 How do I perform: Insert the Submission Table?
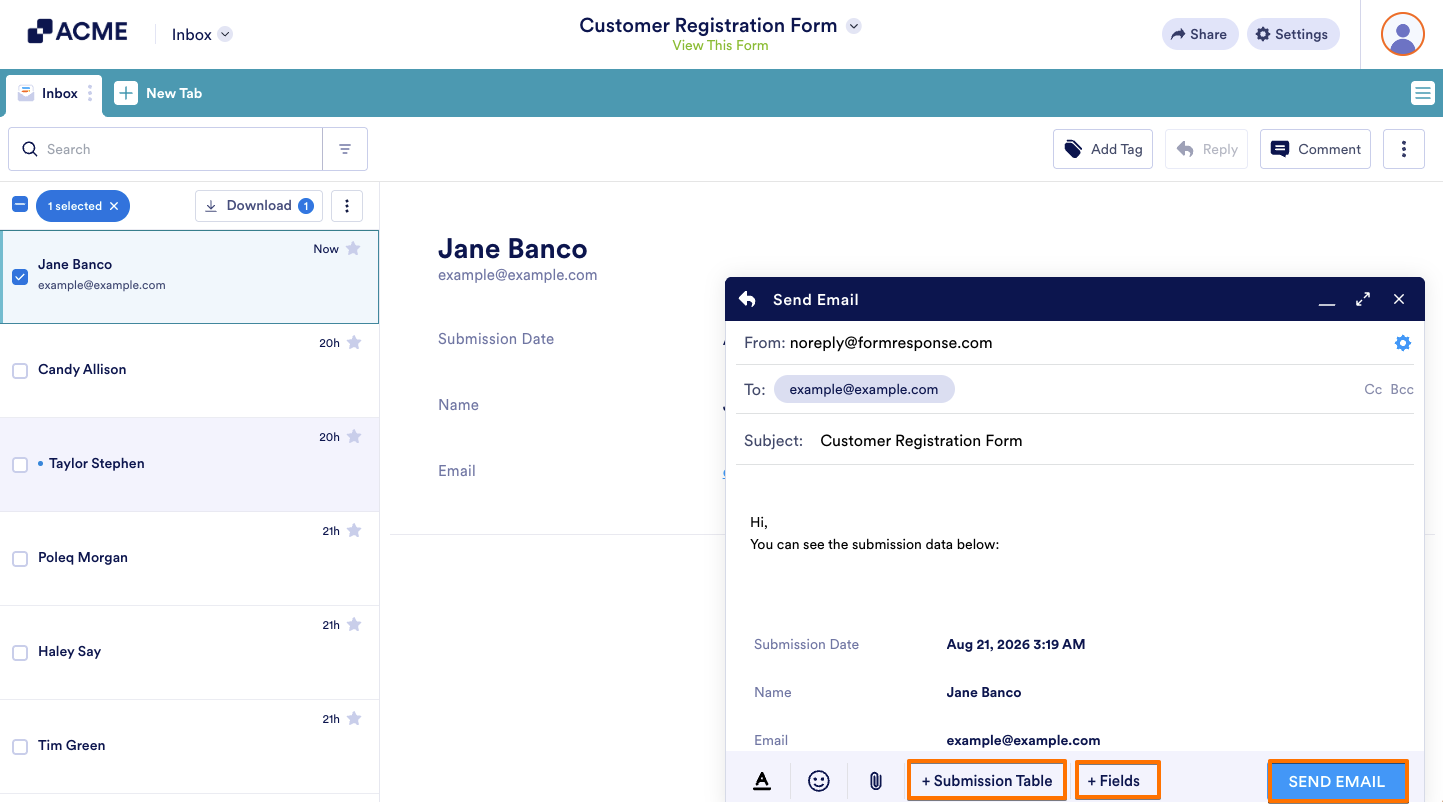pos(987,781)
